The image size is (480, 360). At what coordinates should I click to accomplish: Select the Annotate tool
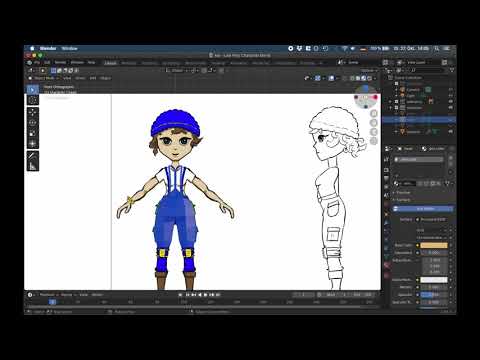(33, 156)
